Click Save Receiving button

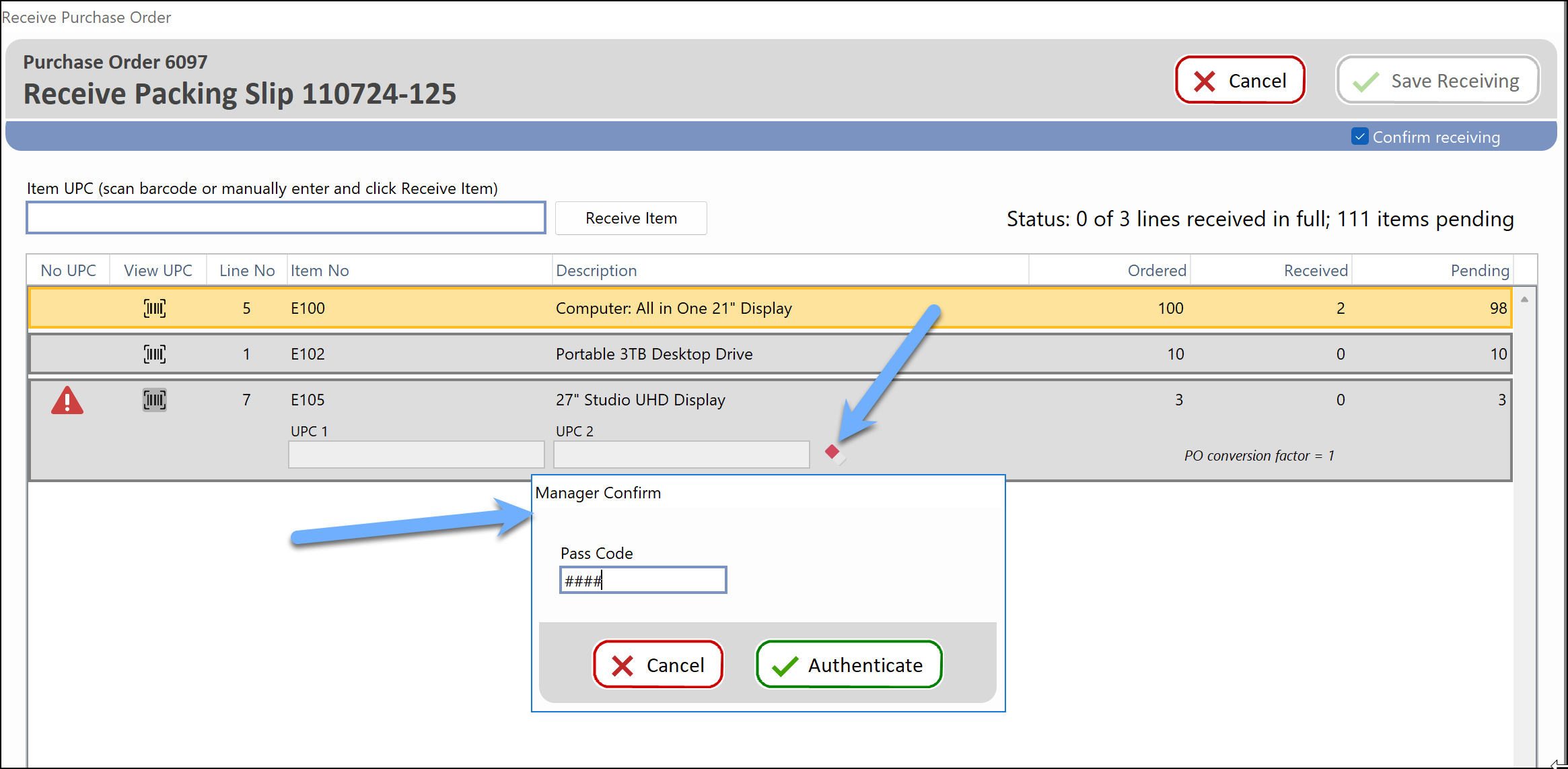click(1437, 80)
